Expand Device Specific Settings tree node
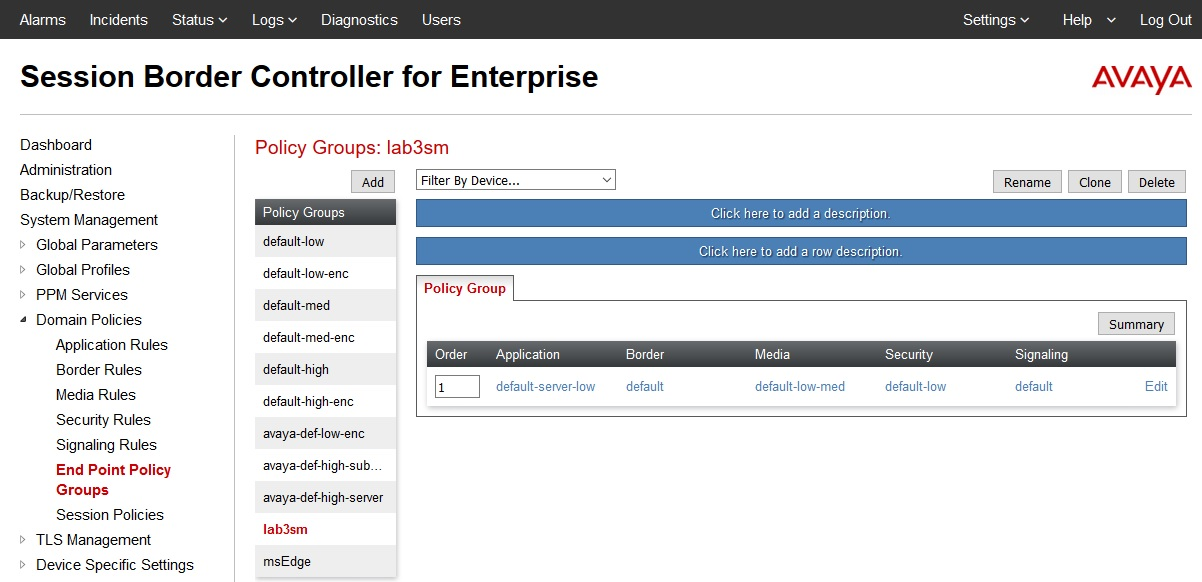The height and width of the screenshot is (582, 1202). (x=24, y=565)
